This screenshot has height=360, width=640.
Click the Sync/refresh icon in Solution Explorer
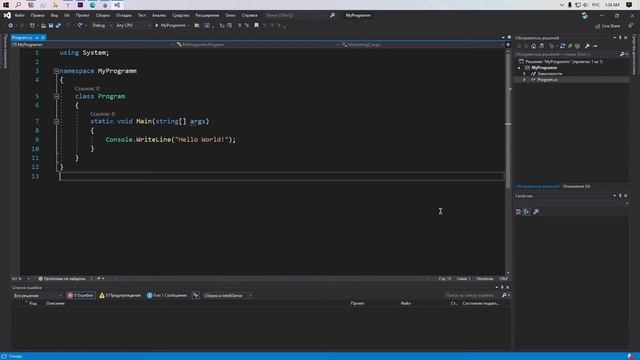coord(562,46)
